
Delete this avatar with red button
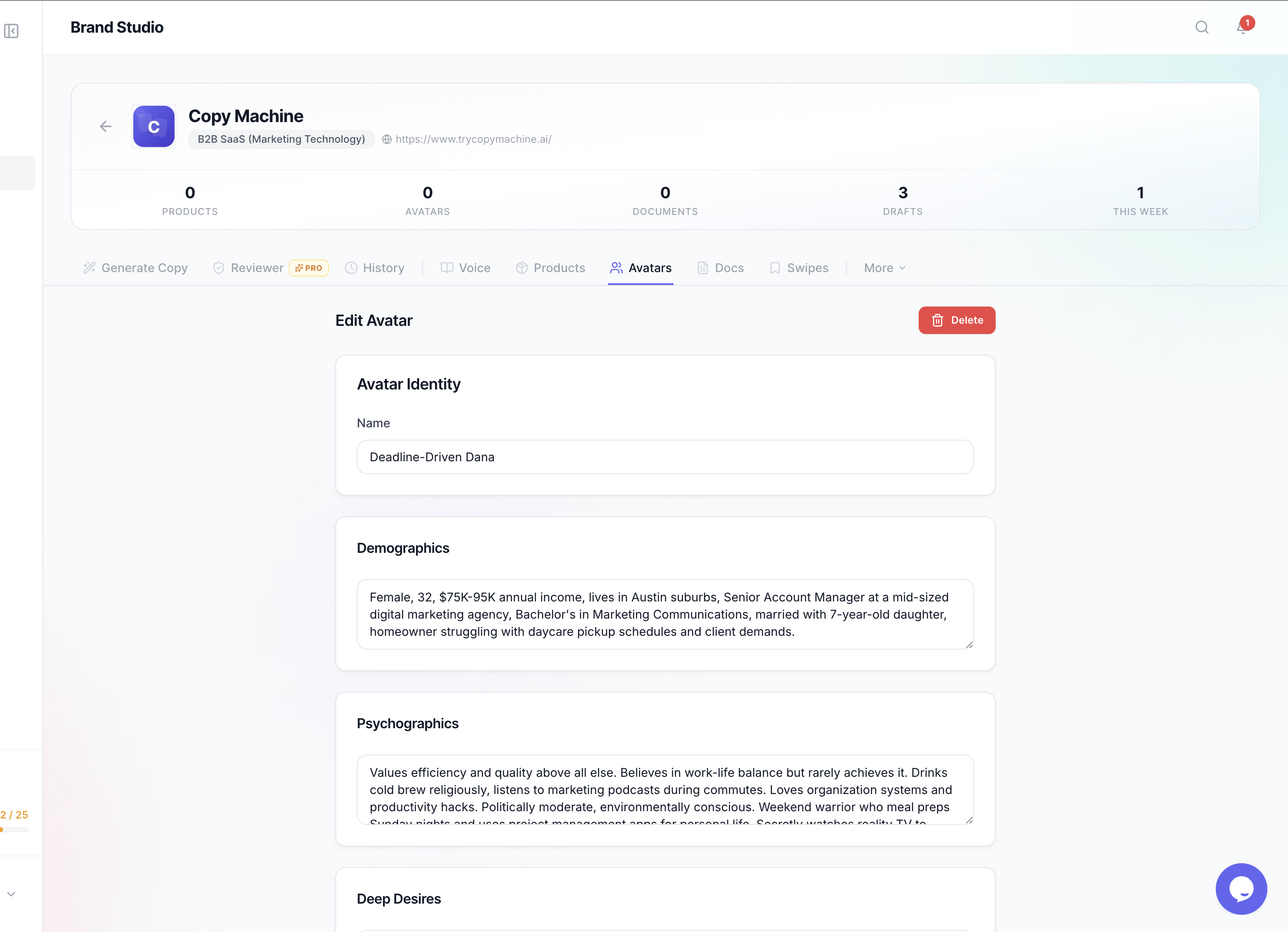pyautogui.click(x=957, y=320)
